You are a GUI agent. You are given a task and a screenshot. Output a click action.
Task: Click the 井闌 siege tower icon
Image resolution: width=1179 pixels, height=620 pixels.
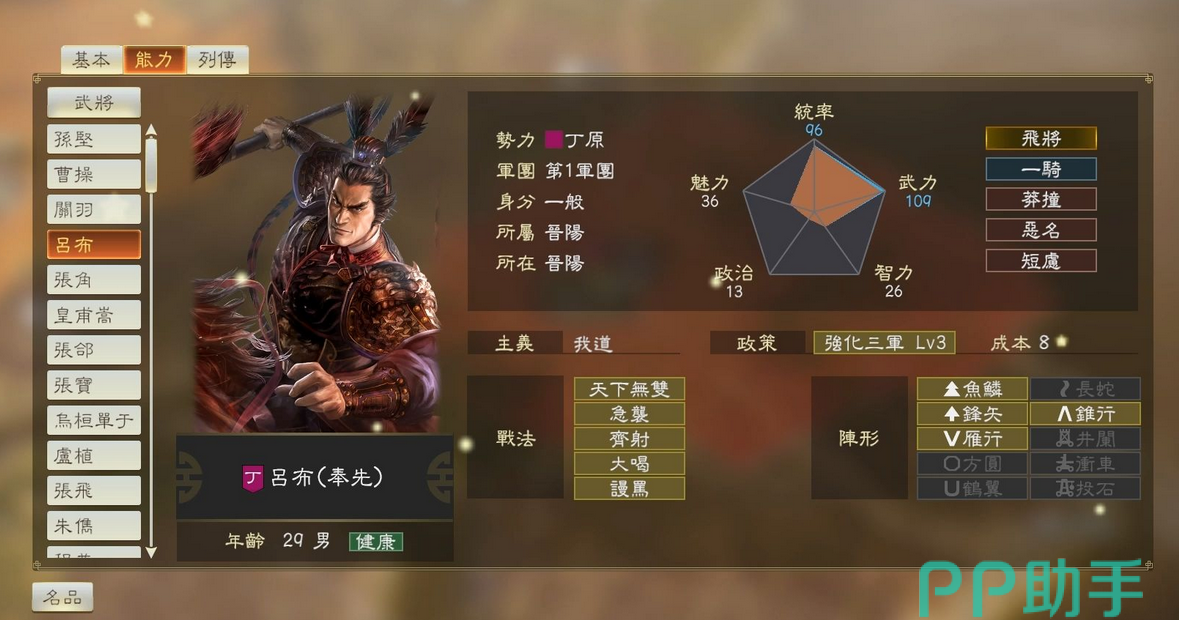[1086, 438]
